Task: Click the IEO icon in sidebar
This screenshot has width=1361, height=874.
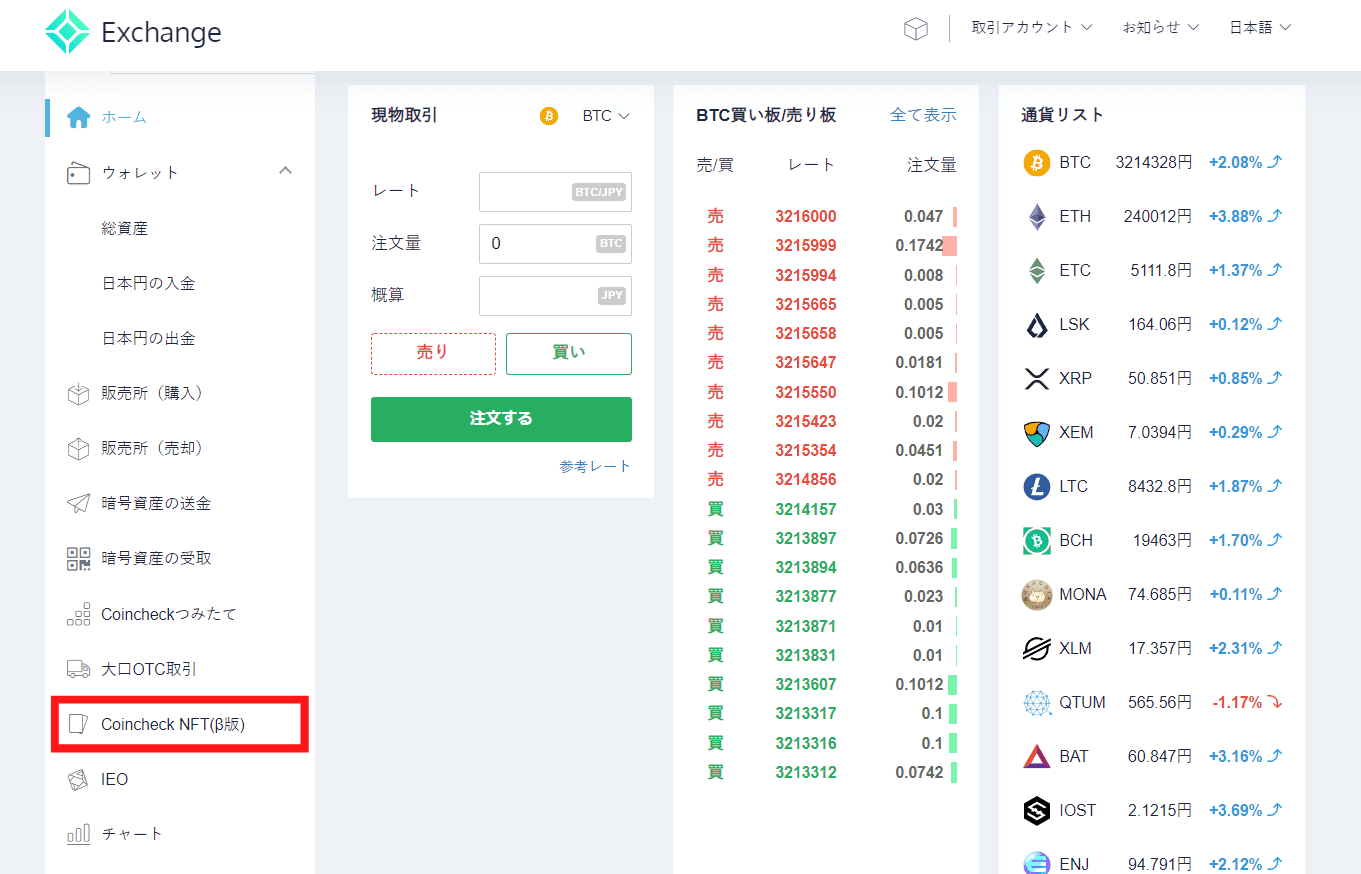Action: click(x=79, y=779)
